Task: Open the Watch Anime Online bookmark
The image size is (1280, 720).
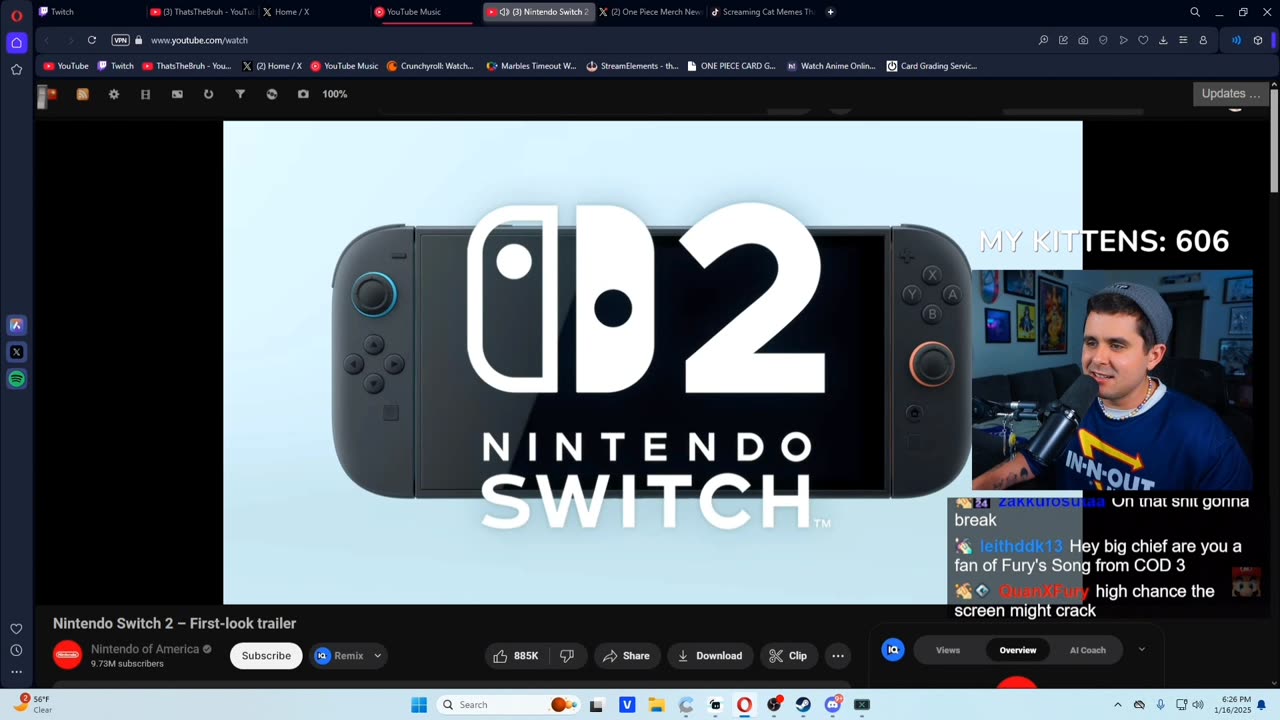Action: pos(831,66)
